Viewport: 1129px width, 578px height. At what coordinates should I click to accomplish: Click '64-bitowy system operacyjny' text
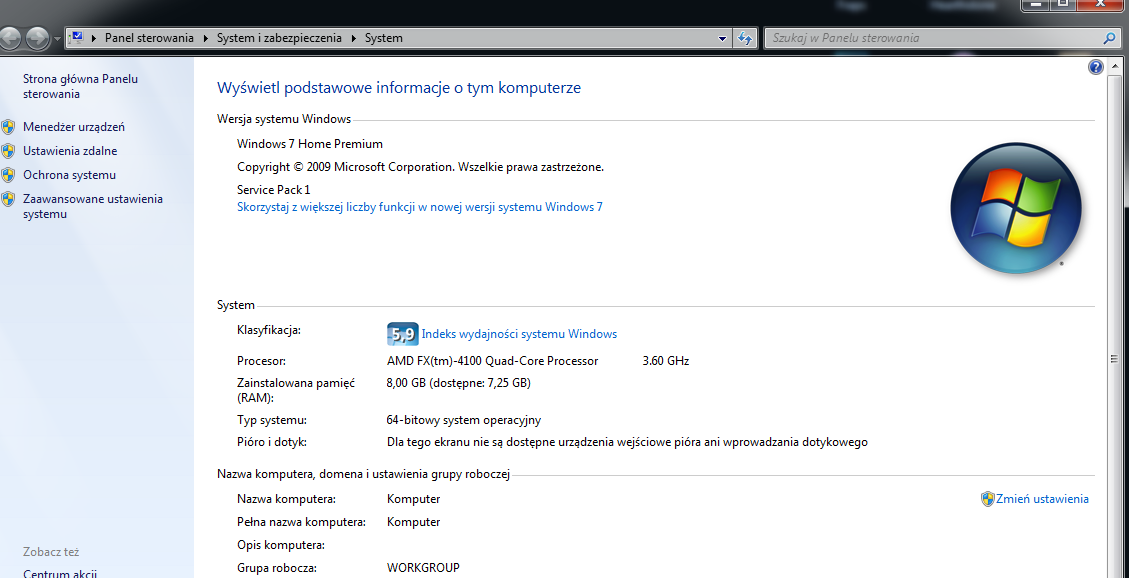coord(464,420)
